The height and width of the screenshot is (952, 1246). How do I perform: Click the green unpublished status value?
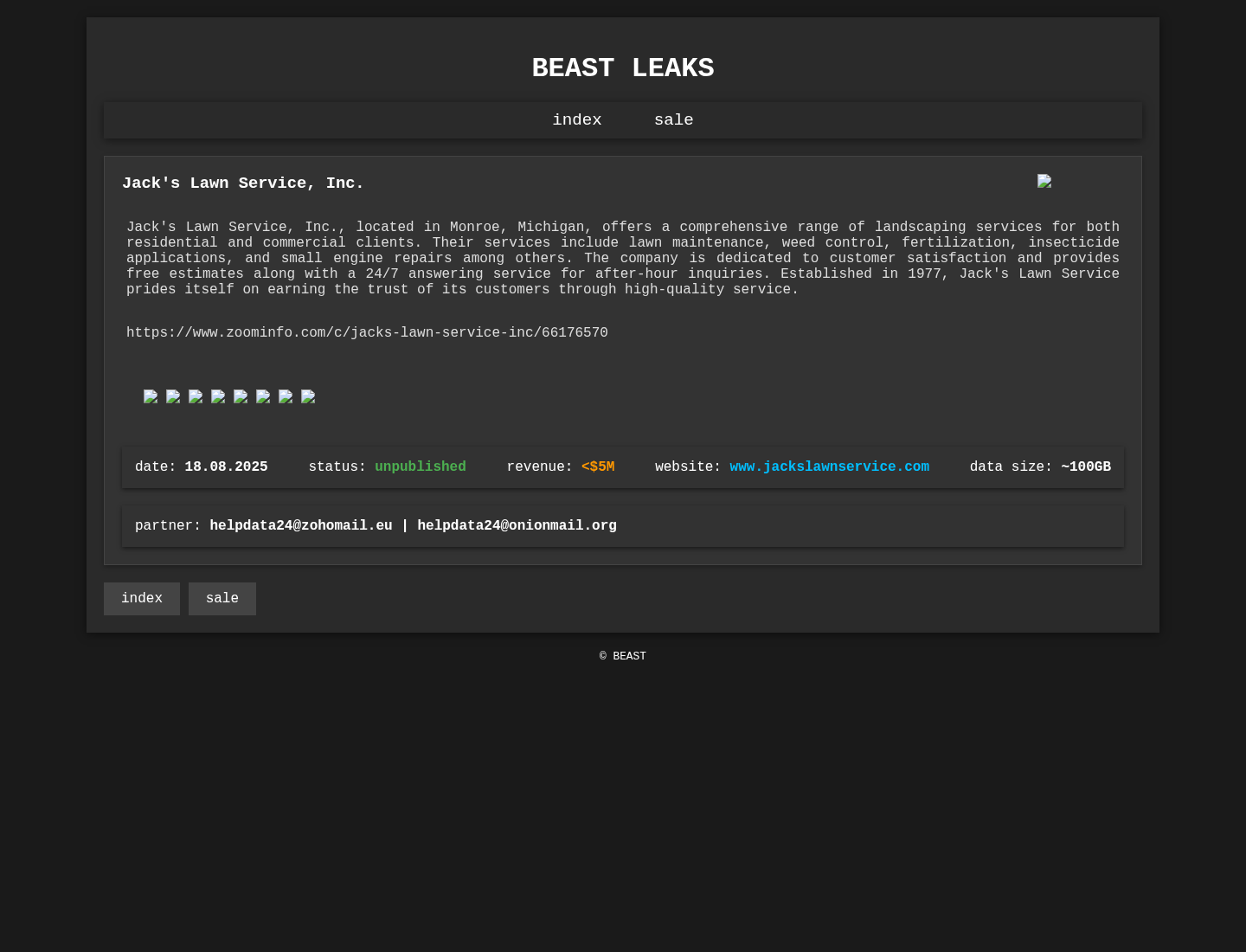421,467
